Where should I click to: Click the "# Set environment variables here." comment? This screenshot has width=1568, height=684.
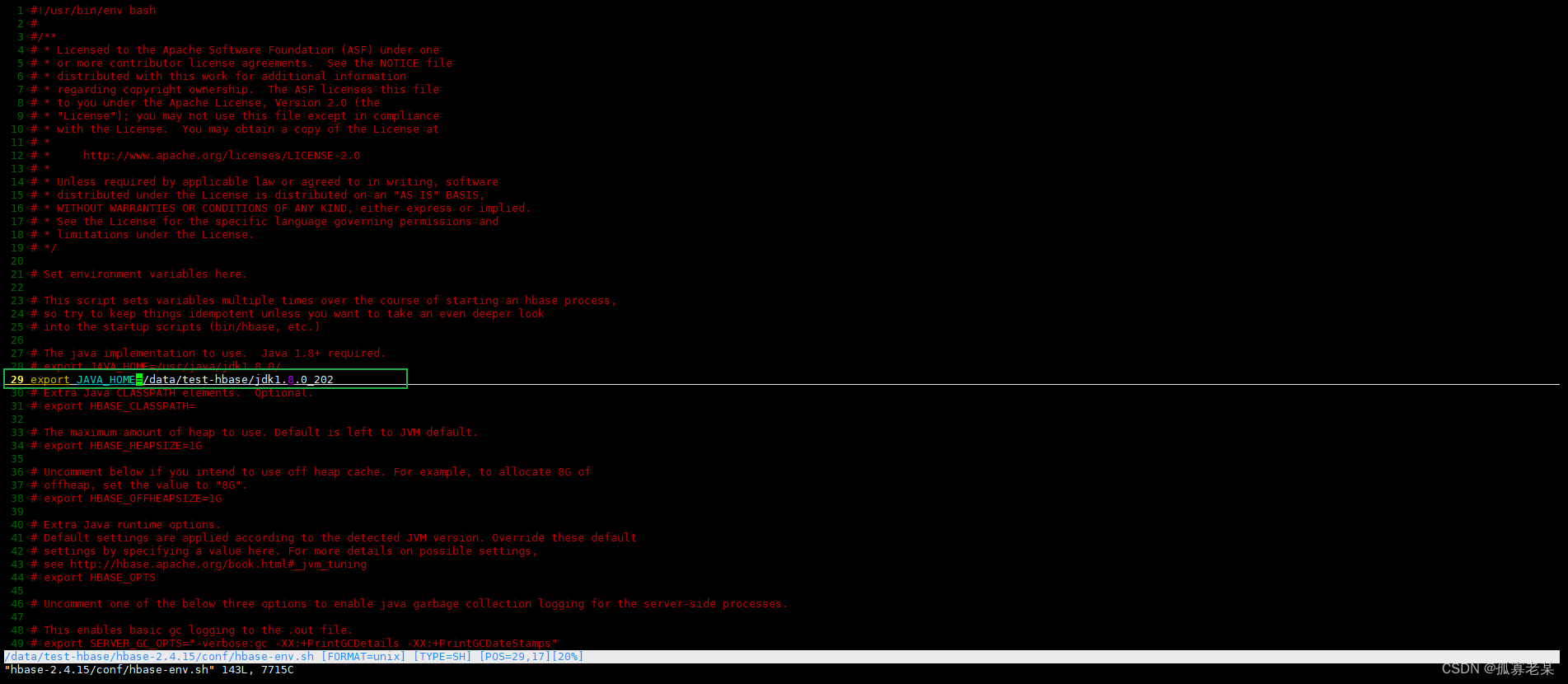point(139,274)
